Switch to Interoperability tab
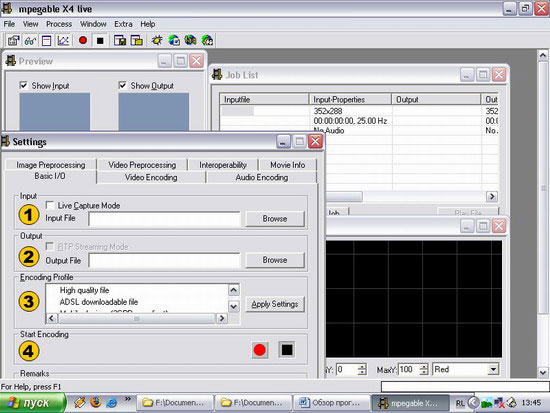Screen dimensions: 550x413 click(x=223, y=165)
